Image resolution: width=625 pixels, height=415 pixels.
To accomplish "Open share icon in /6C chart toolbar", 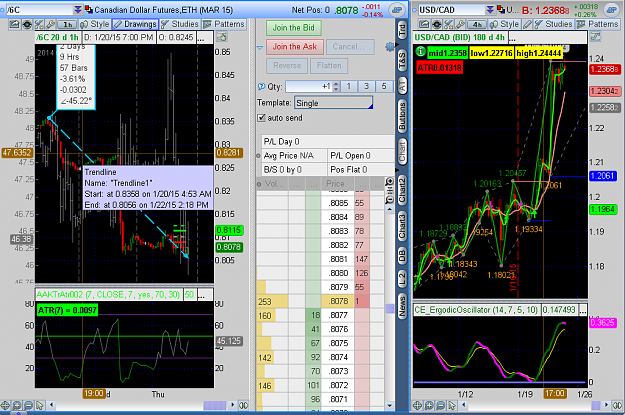I will pyautogui.click(x=14, y=24).
